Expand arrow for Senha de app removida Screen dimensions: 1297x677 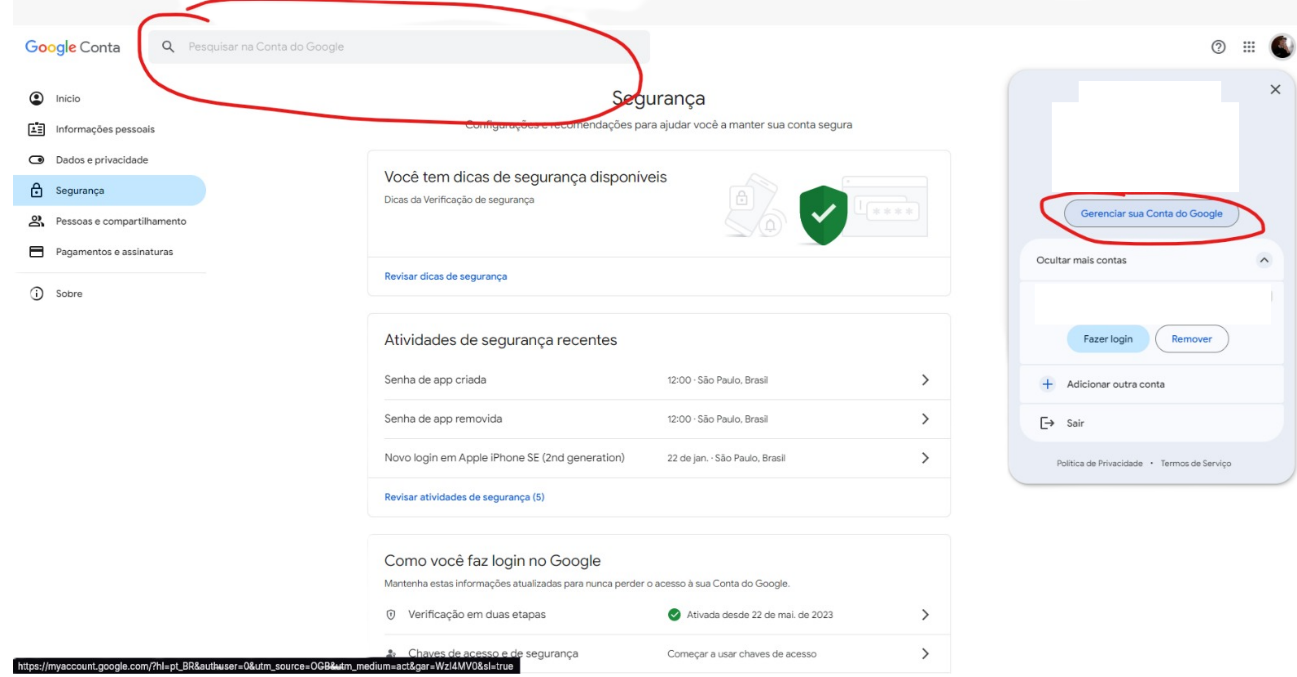click(x=925, y=419)
